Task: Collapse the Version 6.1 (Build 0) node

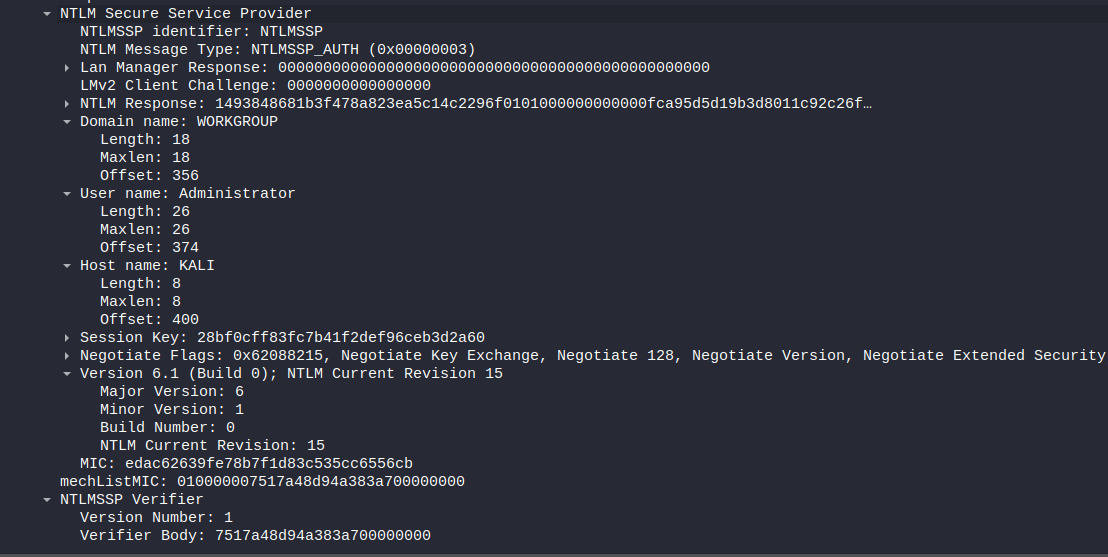Action: (x=67, y=374)
